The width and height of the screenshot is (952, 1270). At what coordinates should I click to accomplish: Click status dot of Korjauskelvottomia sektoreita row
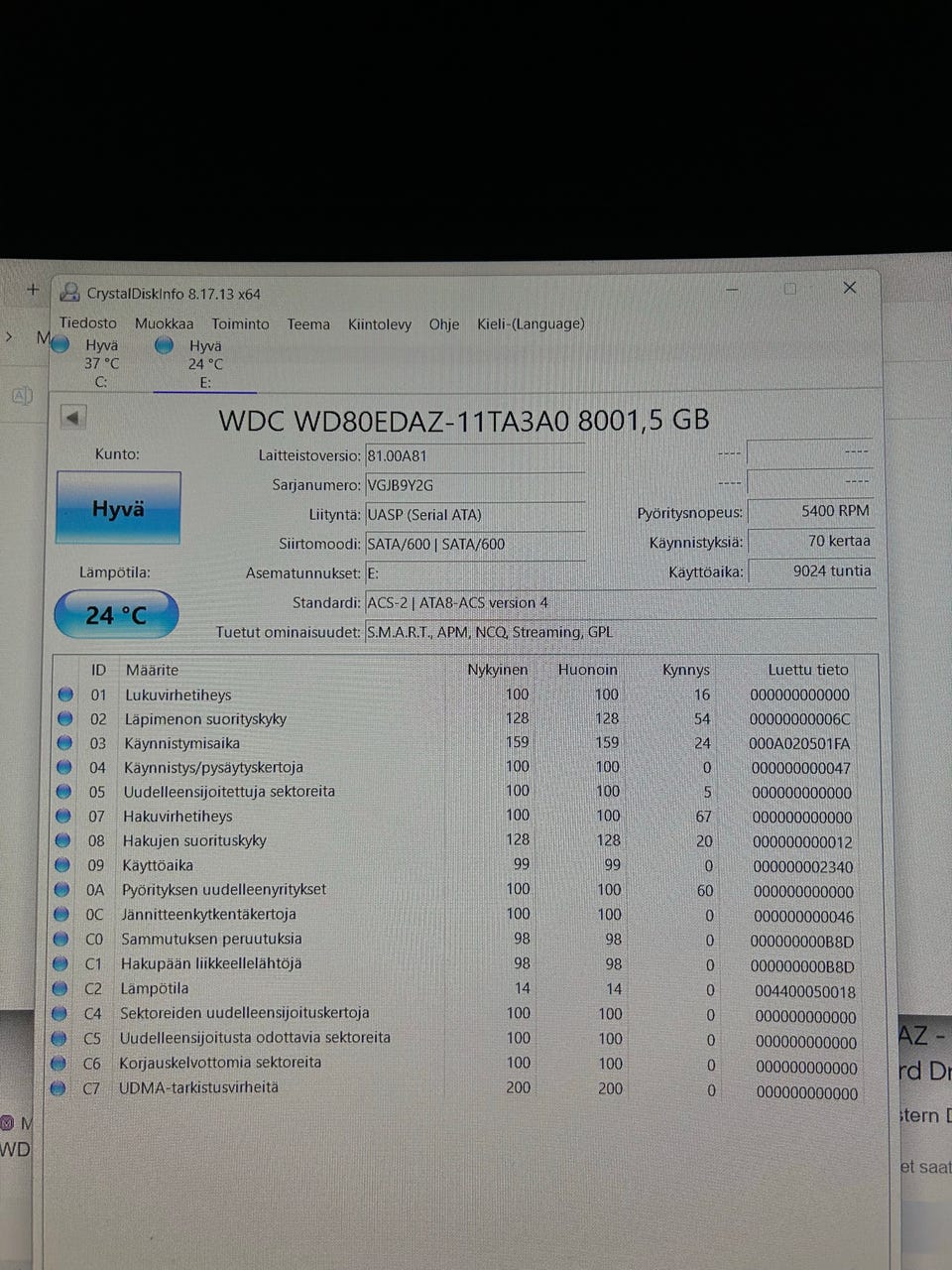click(59, 1063)
